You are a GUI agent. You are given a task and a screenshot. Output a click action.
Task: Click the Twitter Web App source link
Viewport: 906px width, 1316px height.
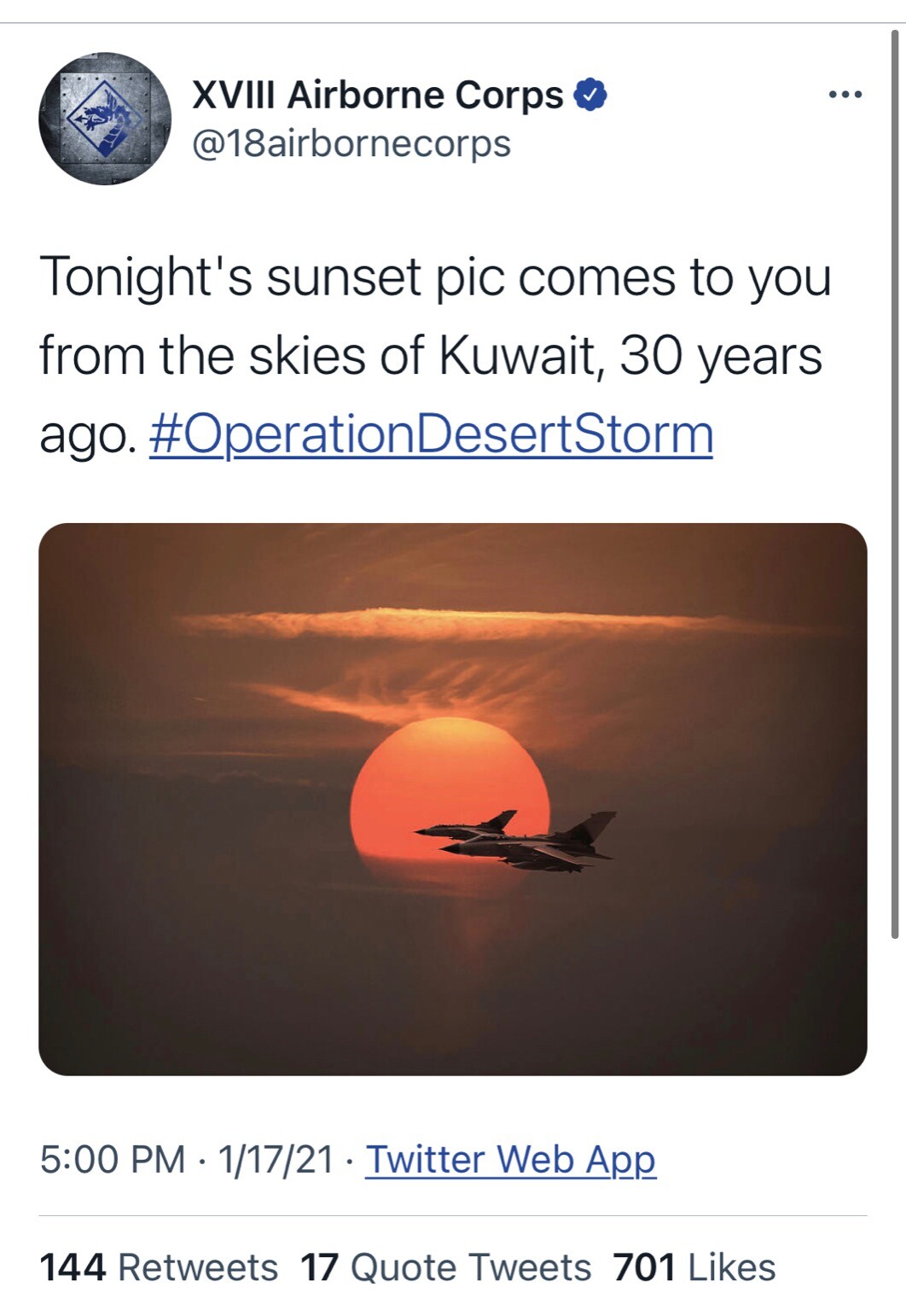point(510,1159)
